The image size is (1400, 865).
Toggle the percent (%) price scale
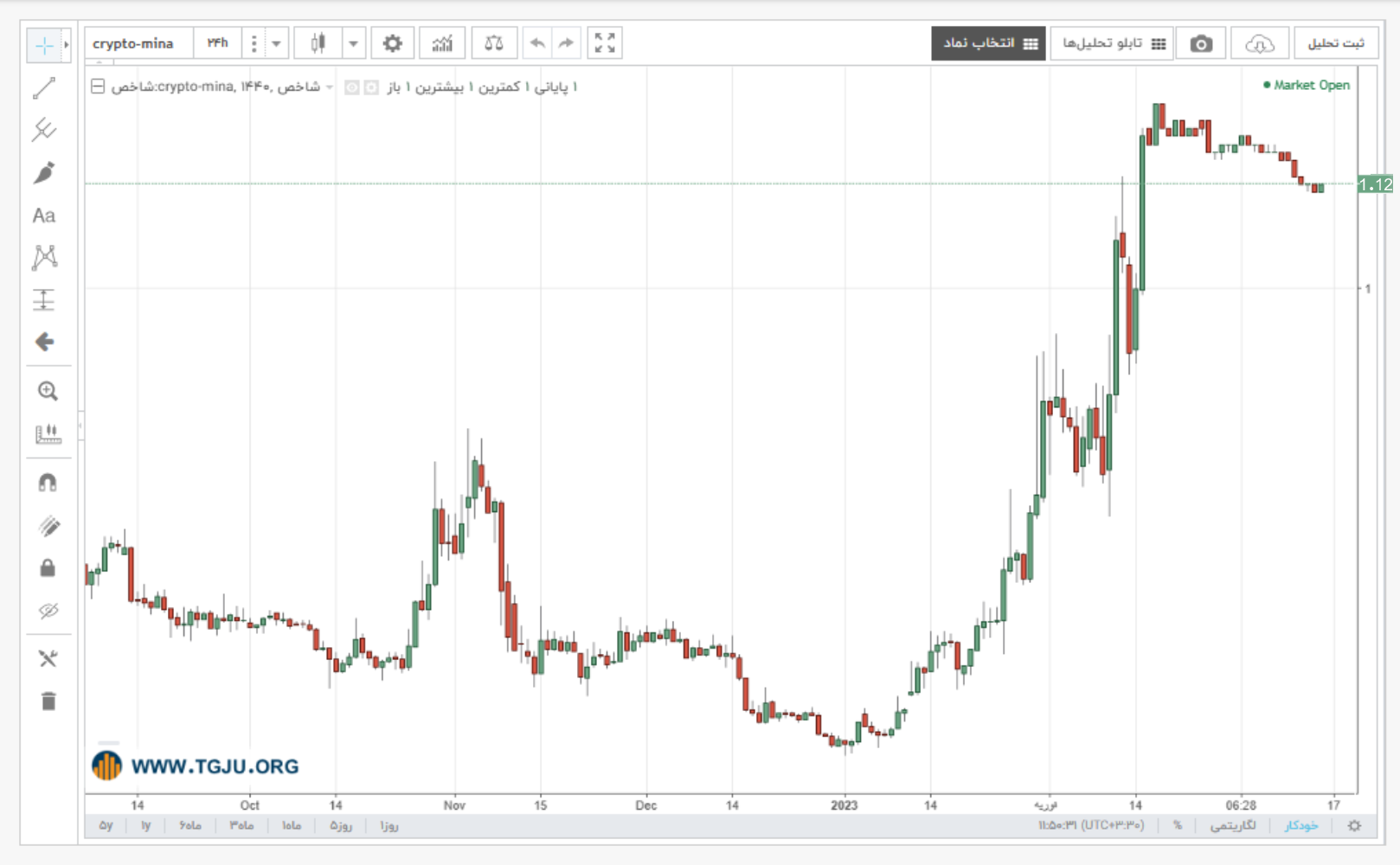click(1177, 826)
